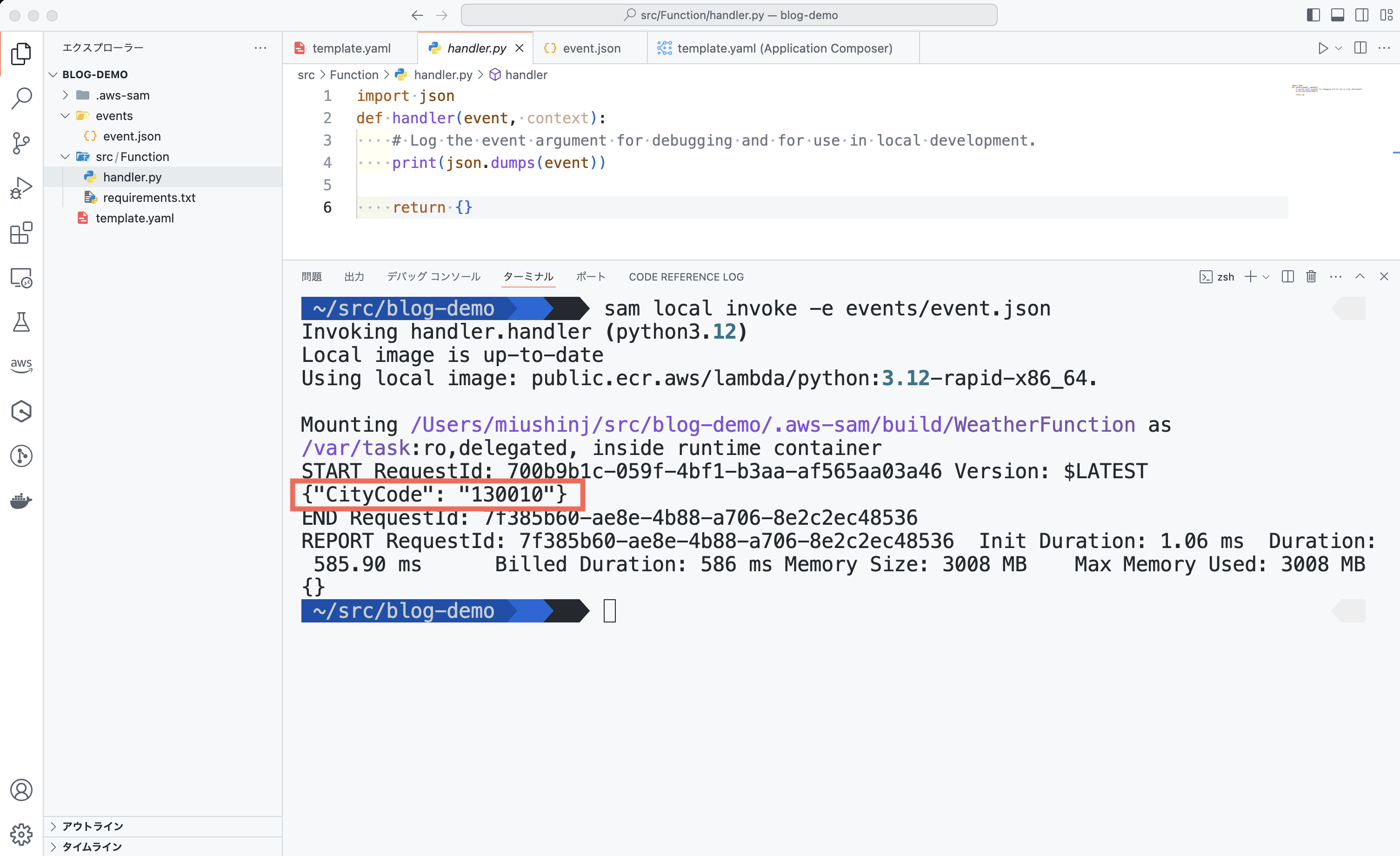Run the Python file with the play icon
Viewport: 1400px width, 856px height.
pyautogui.click(x=1323, y=48)
